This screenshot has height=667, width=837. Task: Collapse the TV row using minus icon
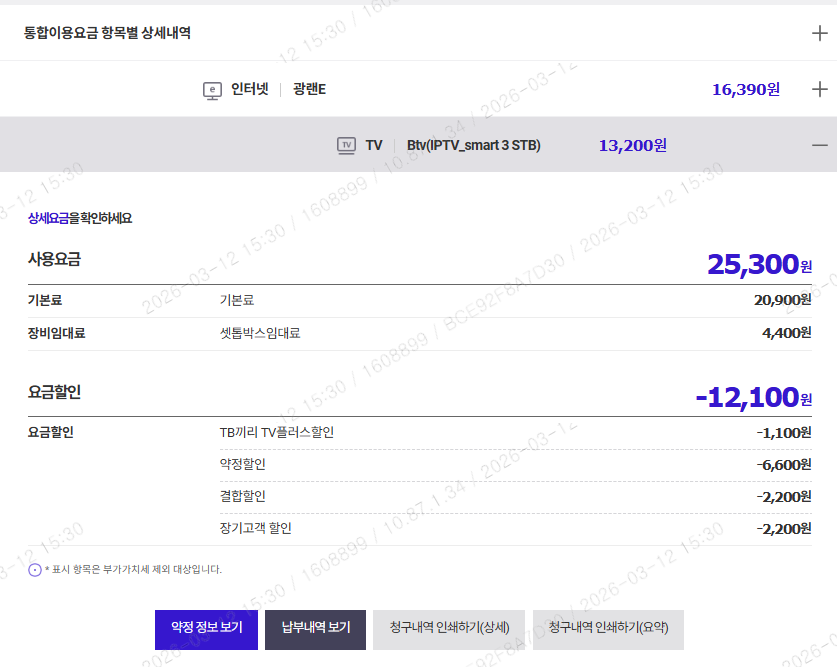point(819,145)
